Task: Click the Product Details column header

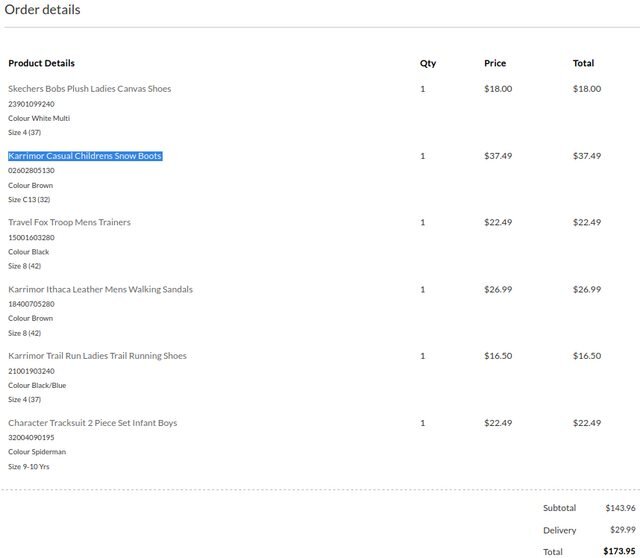Action: 41,63
